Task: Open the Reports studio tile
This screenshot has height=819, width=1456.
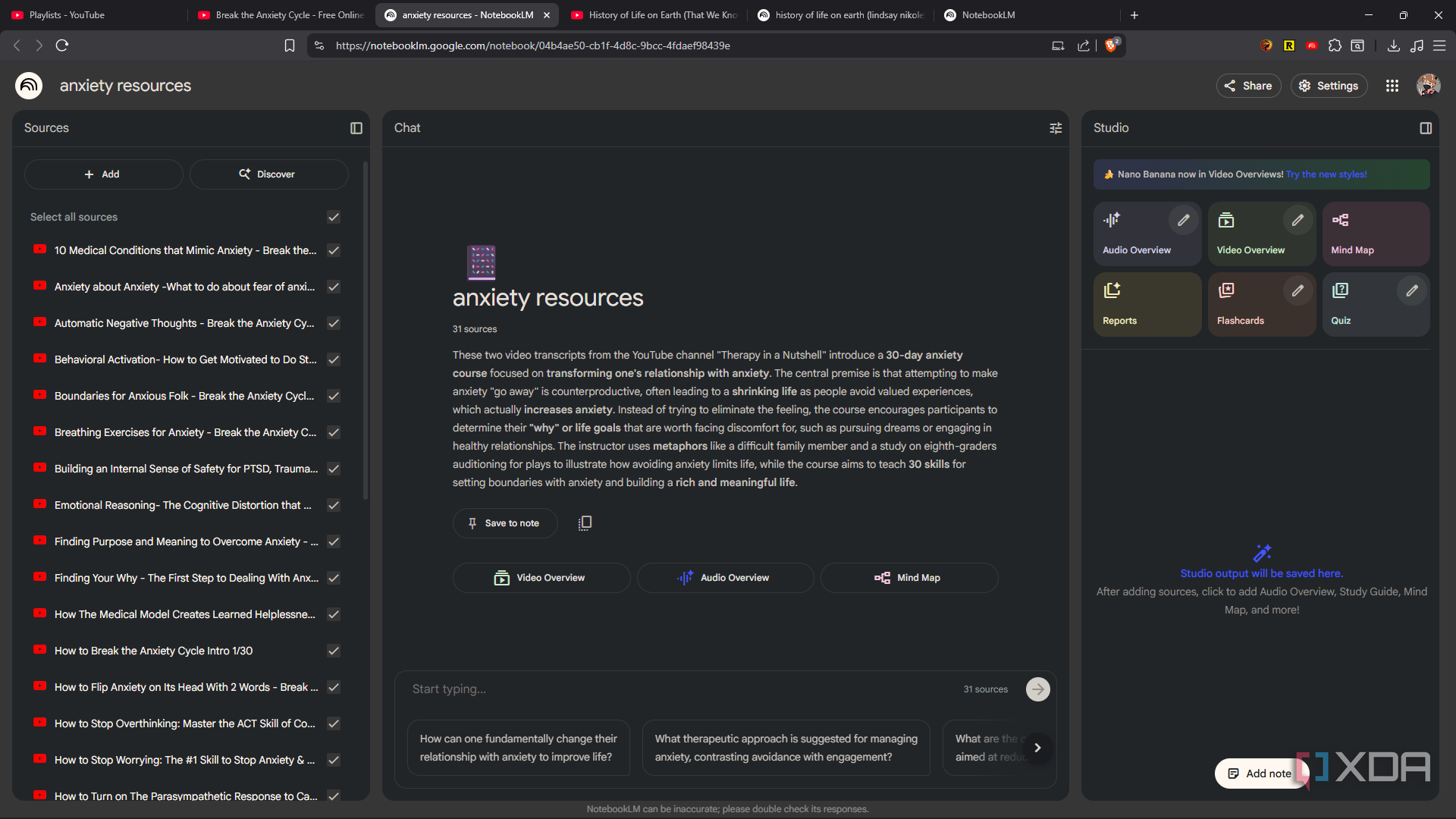Action: point(1147,304)
